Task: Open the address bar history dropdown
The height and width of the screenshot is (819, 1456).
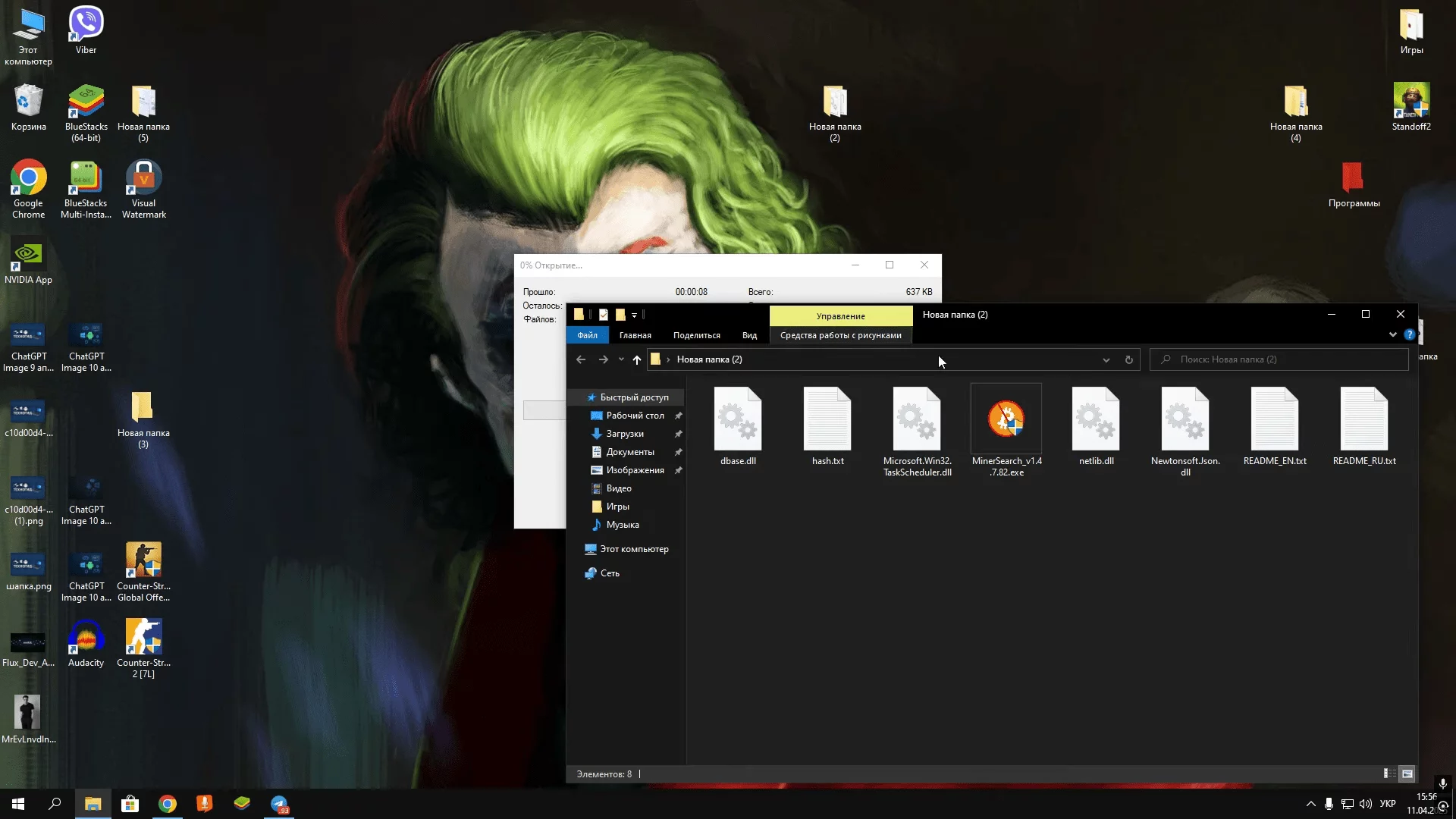Action: coord(1106,360)
